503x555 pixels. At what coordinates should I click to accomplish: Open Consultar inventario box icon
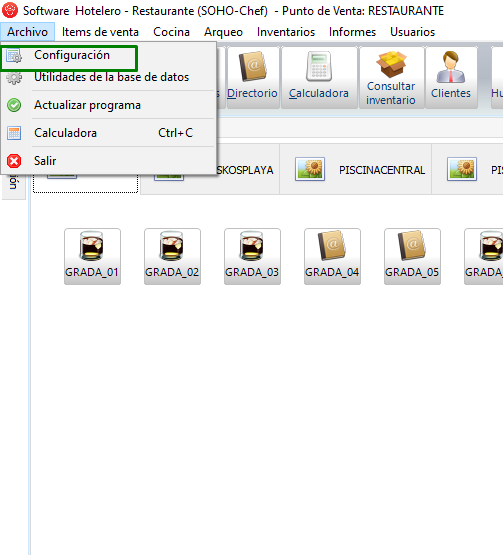pyautogui.click(x=391, y=77)
